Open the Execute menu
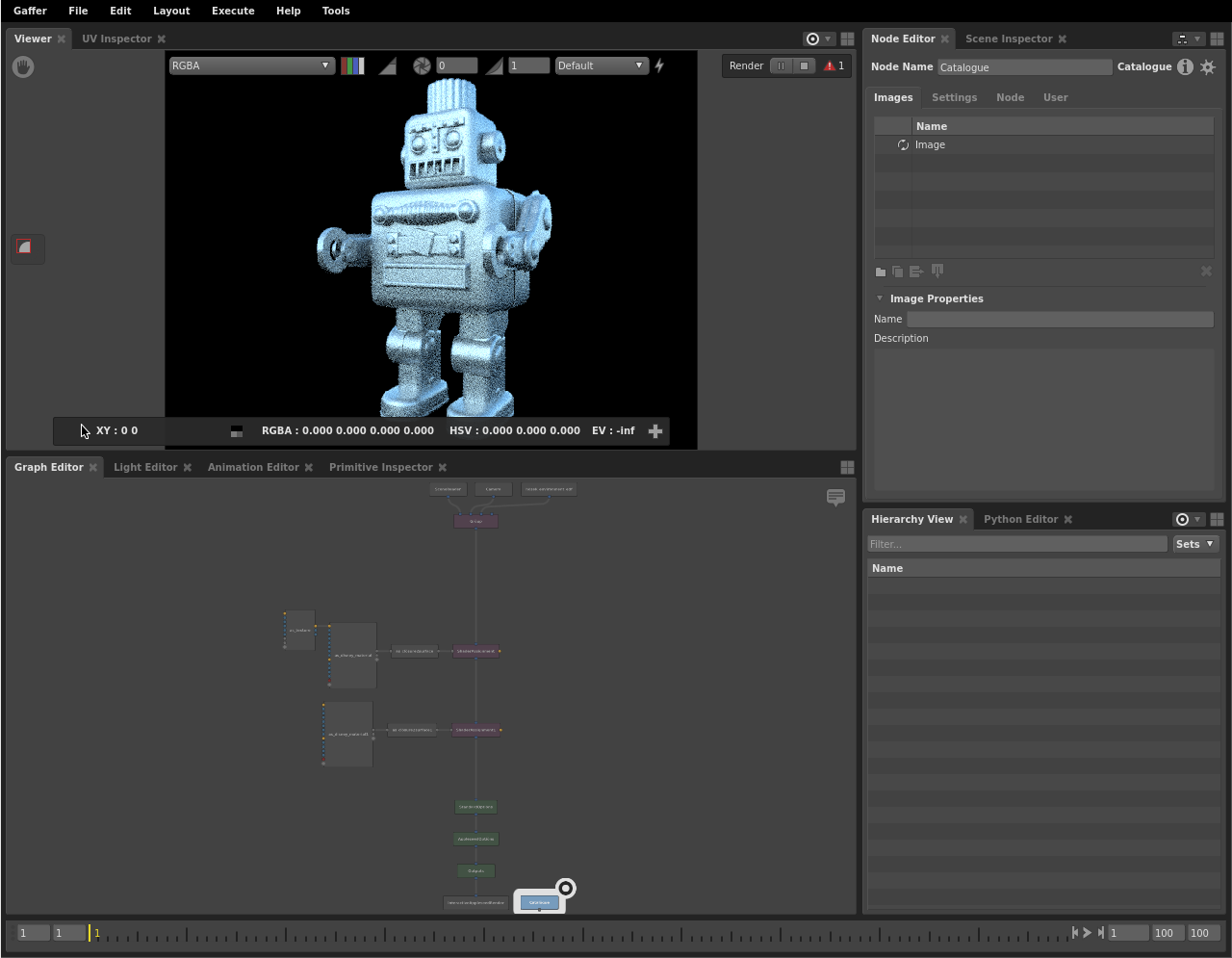The image size is (1232, 958). coord(233,11)
